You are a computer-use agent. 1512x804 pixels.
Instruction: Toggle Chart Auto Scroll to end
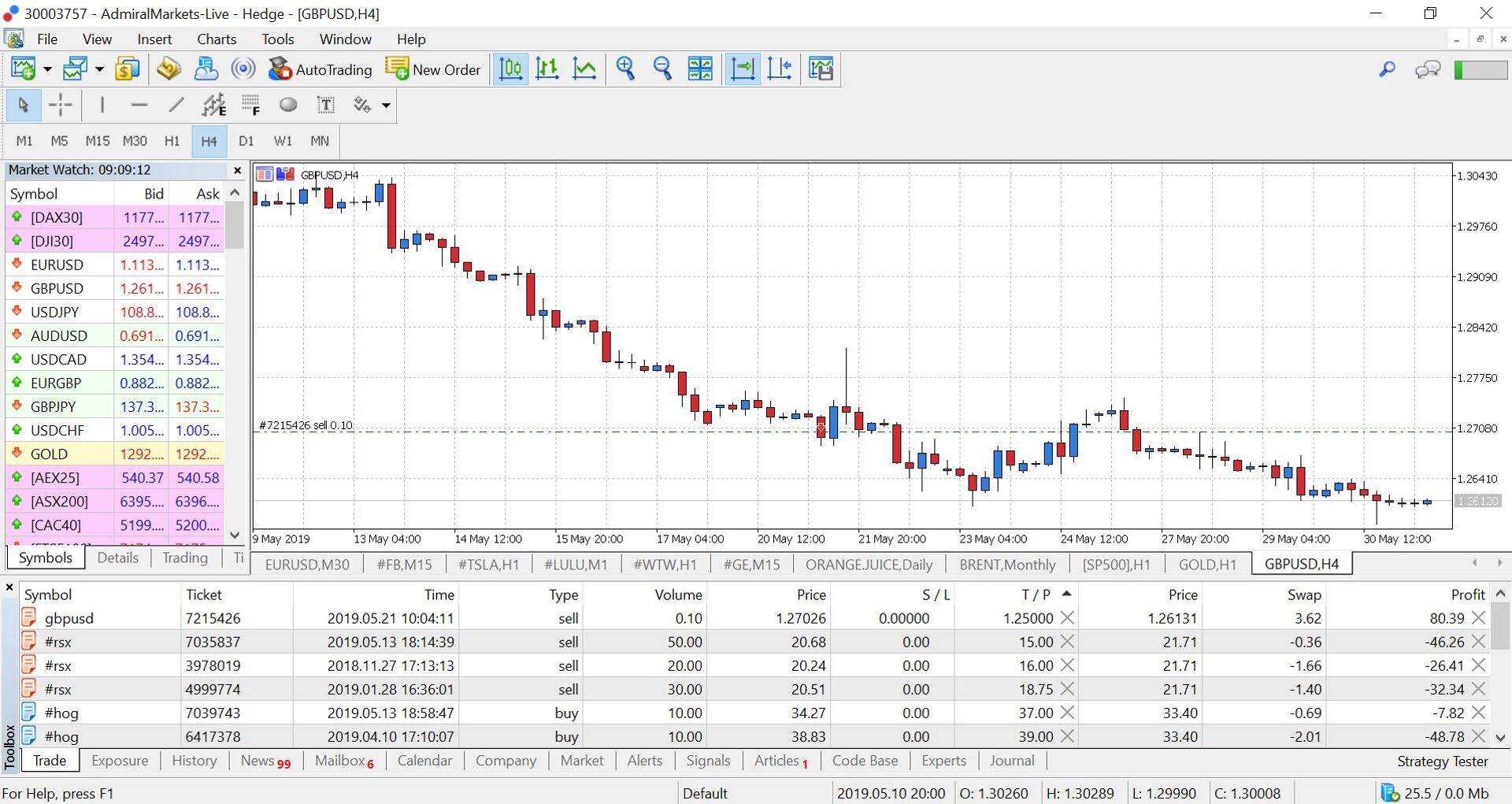pos(742,69)
